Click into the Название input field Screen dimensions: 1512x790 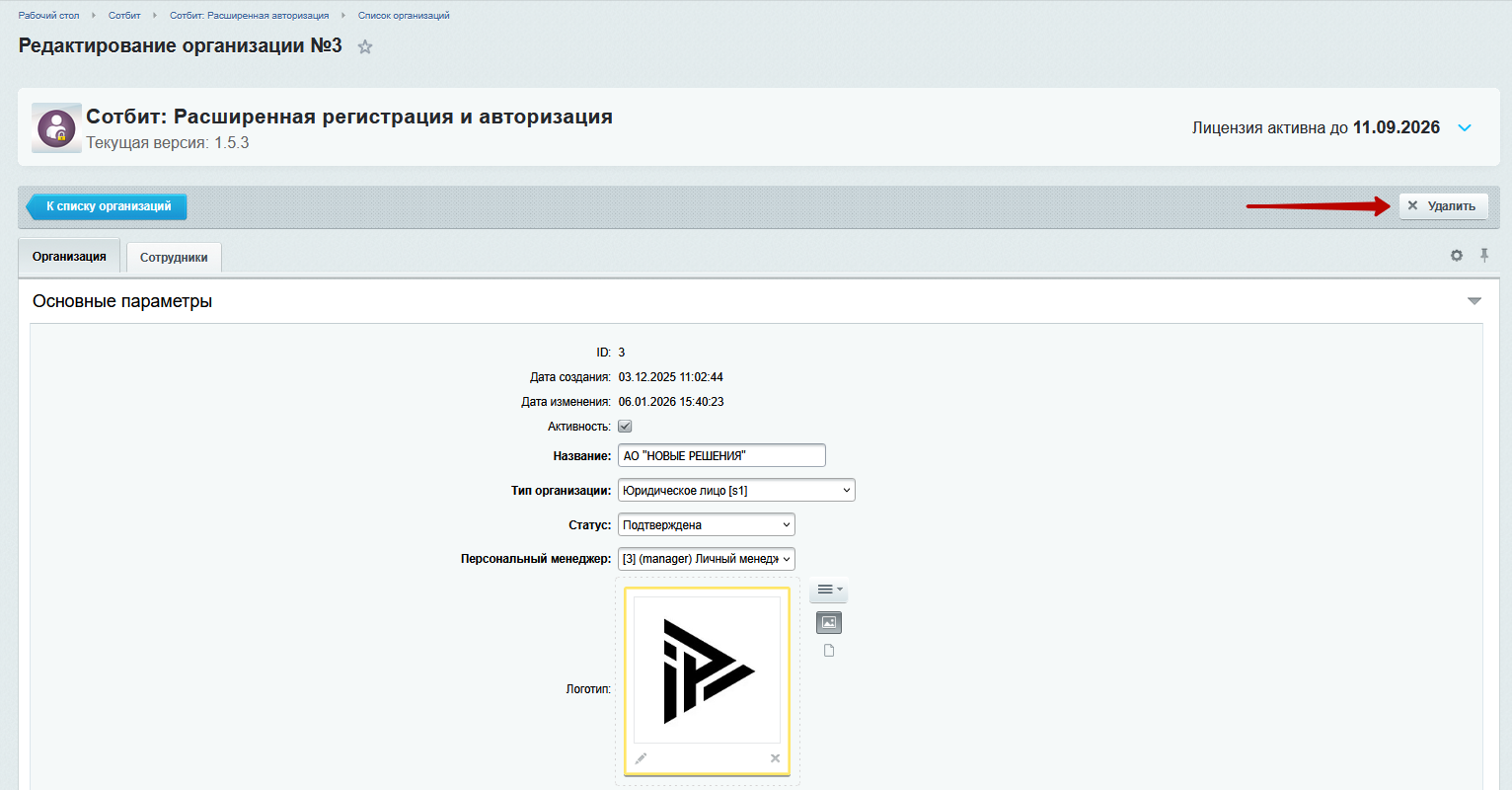click(721, 456)
